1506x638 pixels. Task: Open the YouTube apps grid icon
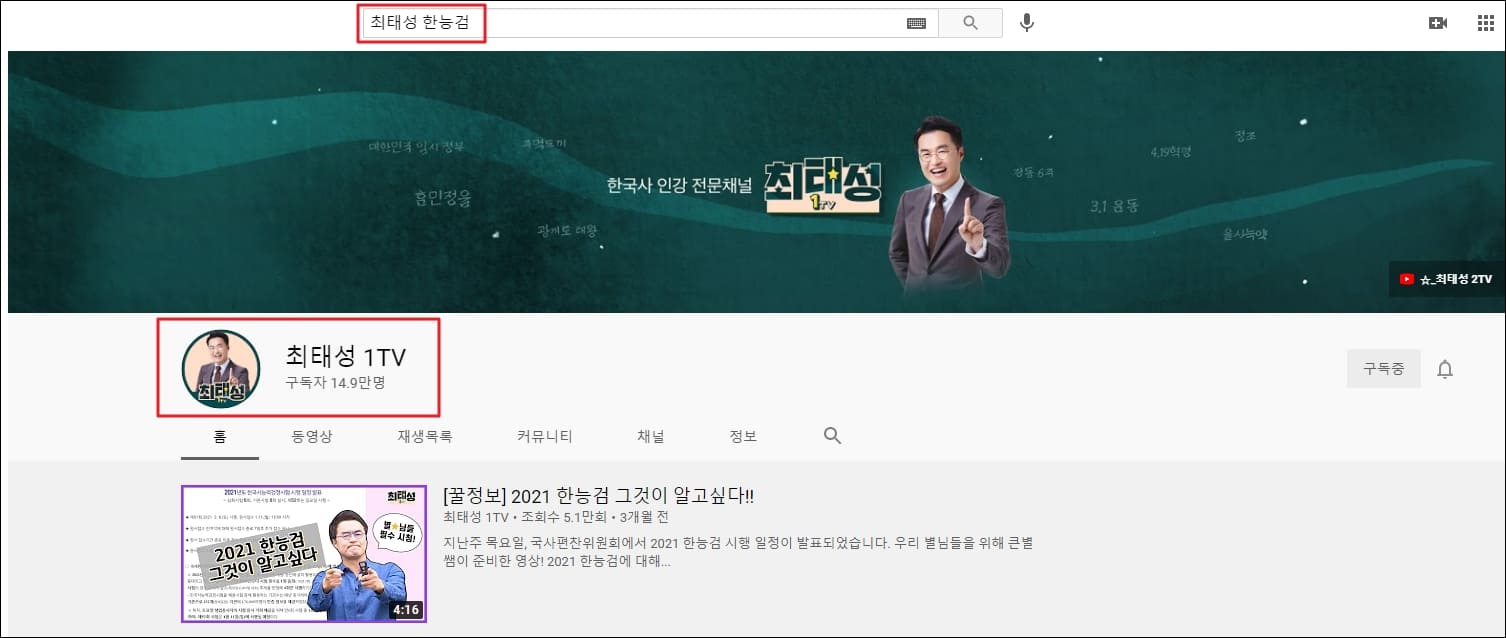point(1485,23)
